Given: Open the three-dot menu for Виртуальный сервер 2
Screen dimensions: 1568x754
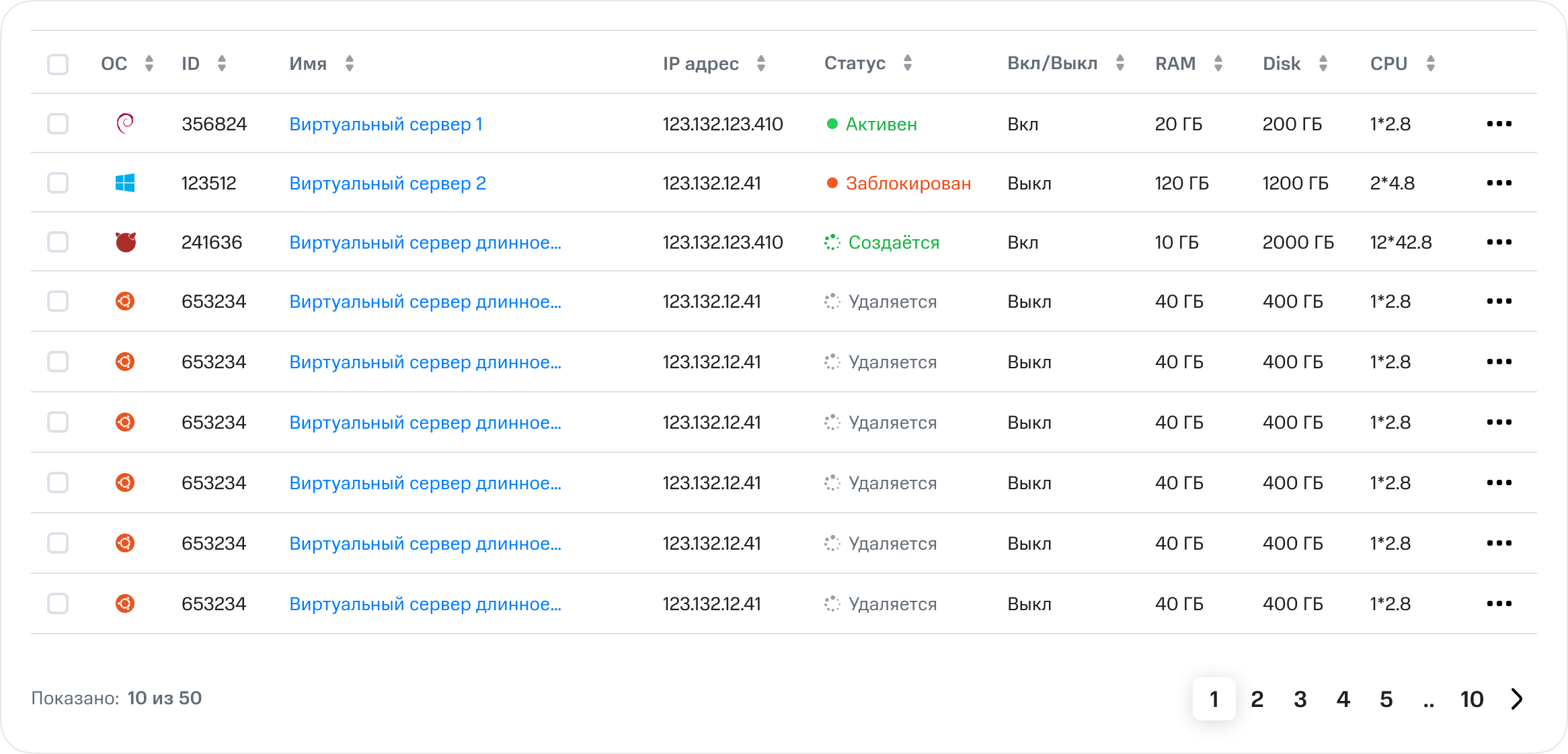Looking at the screenshot, I should click(1499, 183).
